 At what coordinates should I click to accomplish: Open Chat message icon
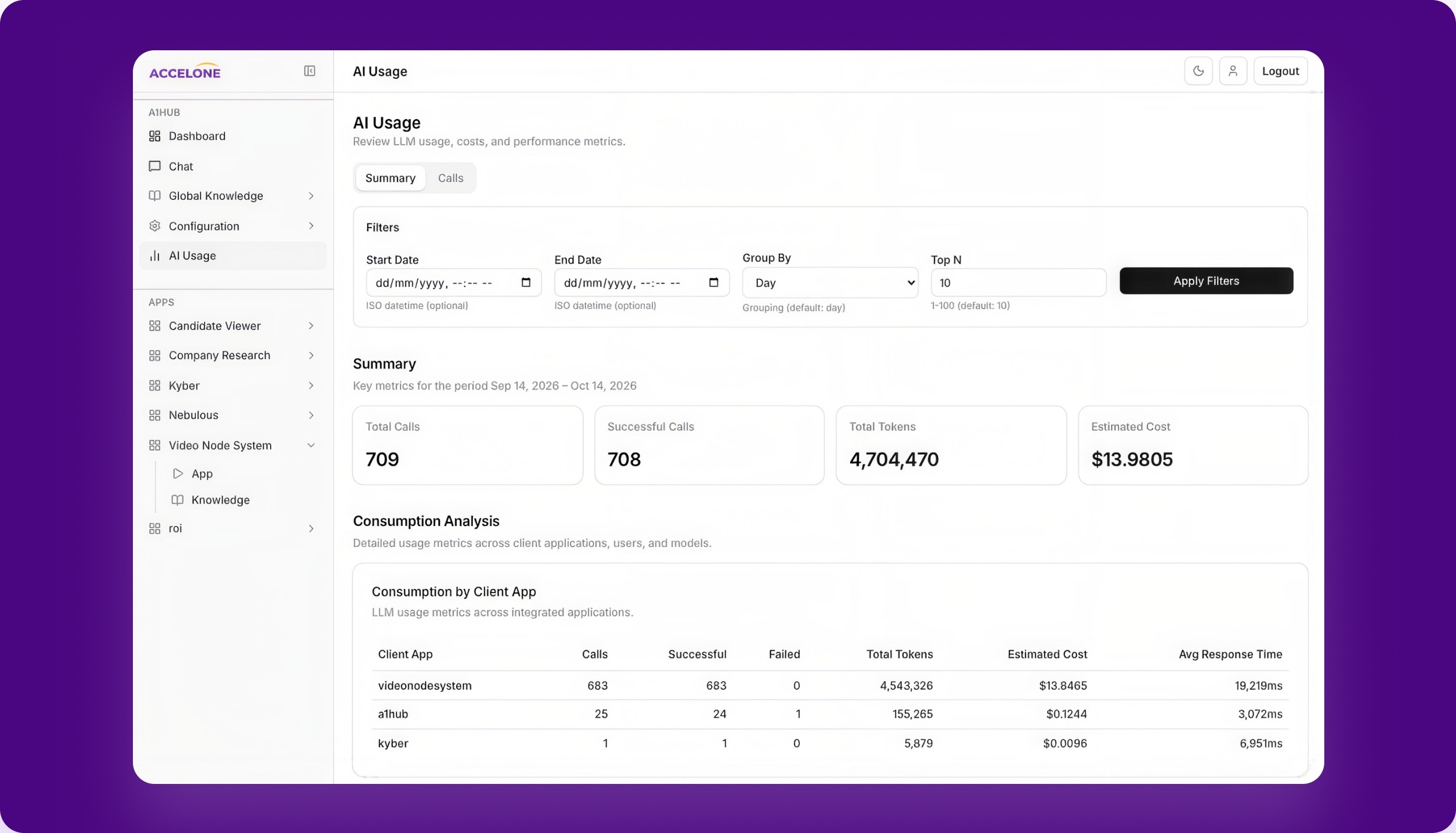point(154,166)
